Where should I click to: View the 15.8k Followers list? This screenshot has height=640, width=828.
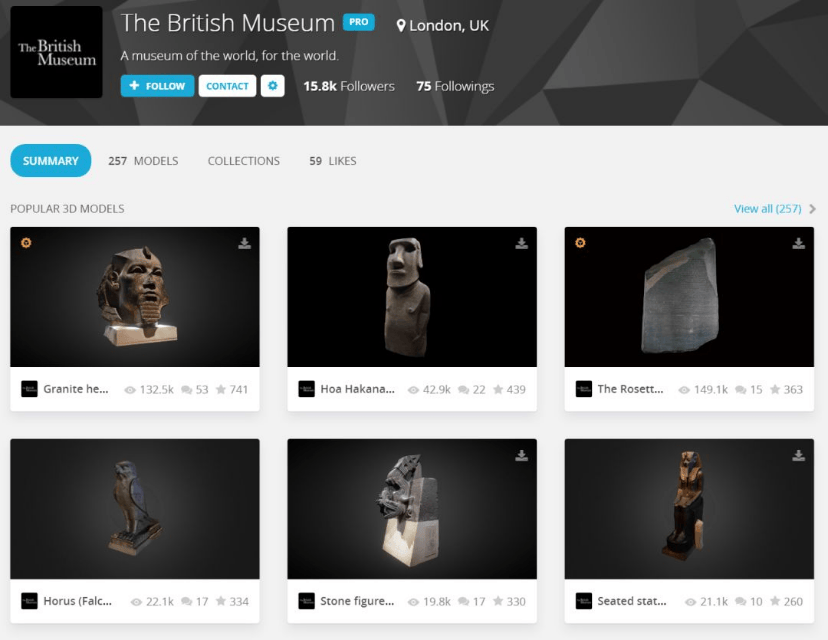click(349, 86)
